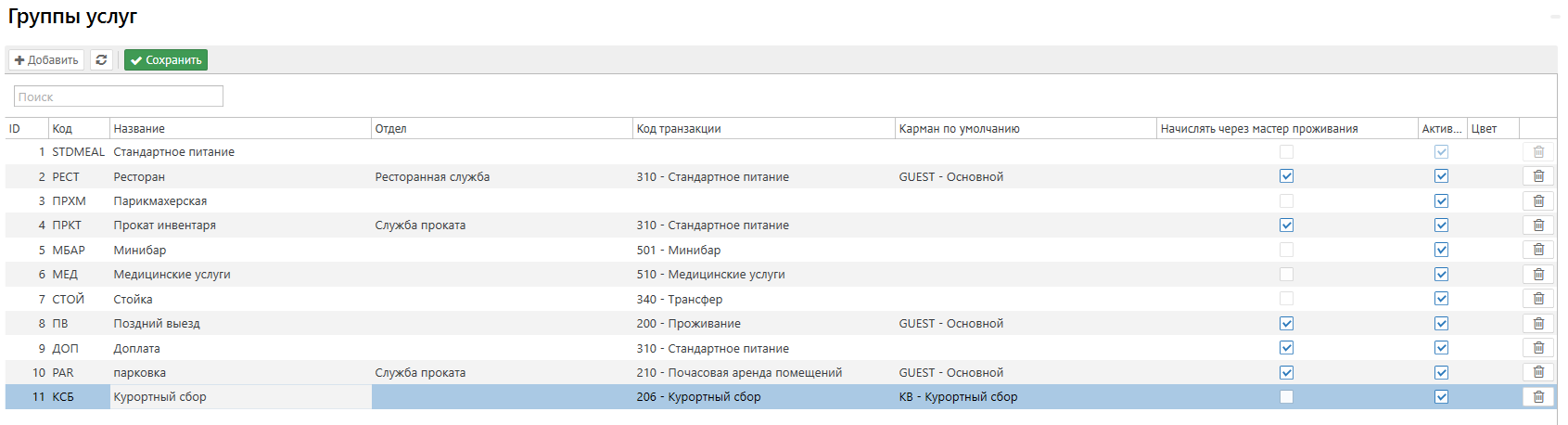1568x425 pixels.
Task: Remove Минибар group using its trash icon
Action: [1538, 250]
